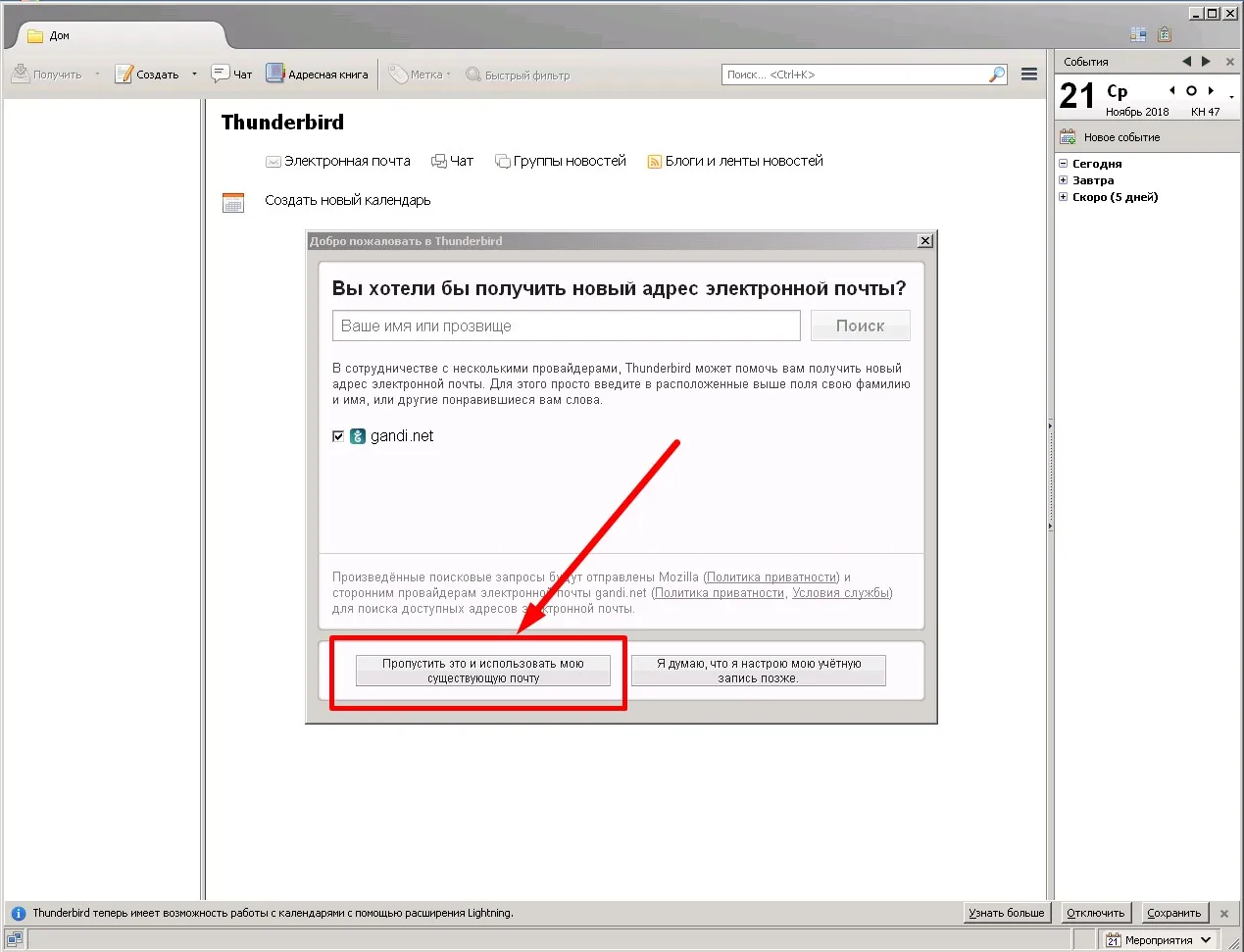This screenshot has width=1244, height=952.
Task: Collapse the Сегодня agenda group
Action: (1063, 164)
